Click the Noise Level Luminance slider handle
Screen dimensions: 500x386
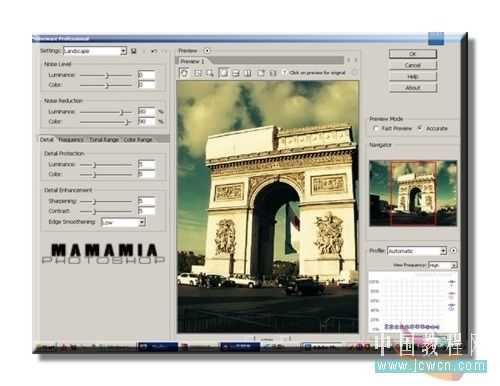(x=107, y=76)
